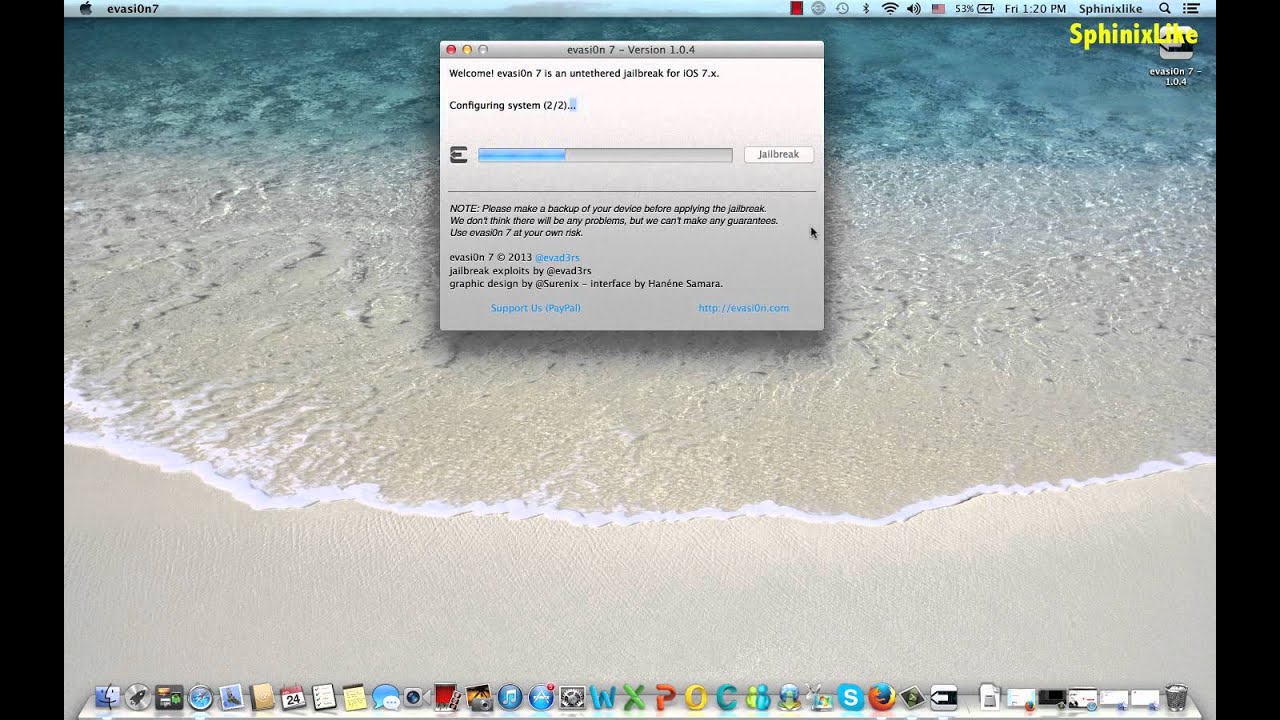
Task: Click the evasi0n logo icon beside progress bar
Action: (459, 155)
